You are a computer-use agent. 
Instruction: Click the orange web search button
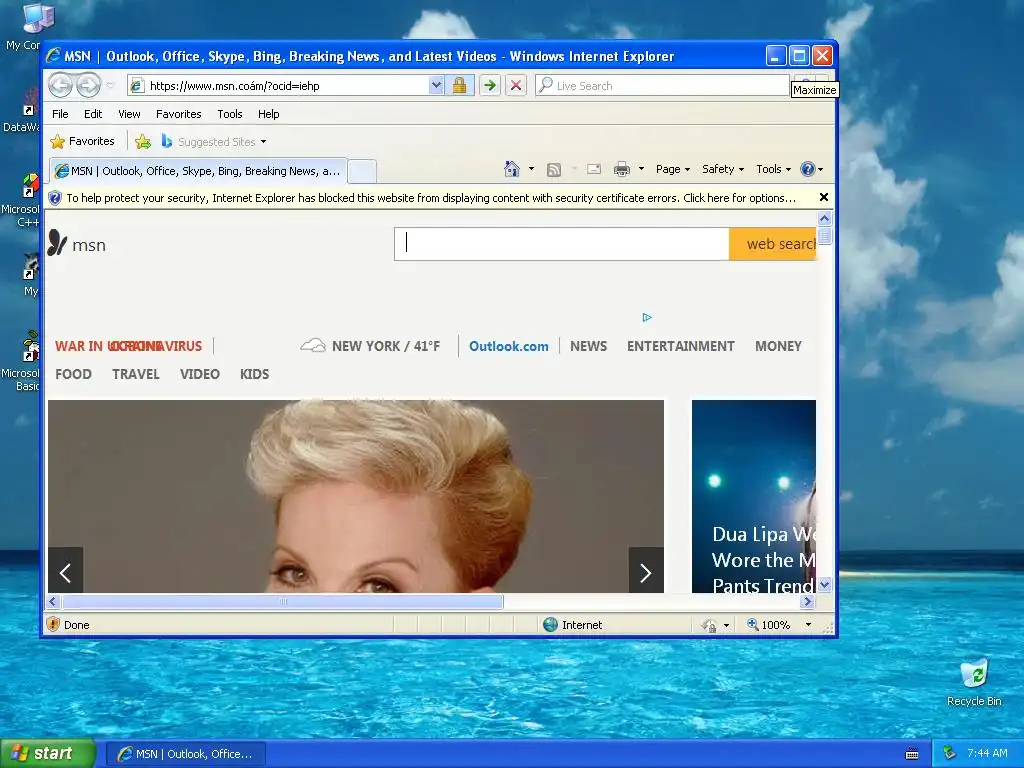click(773, 244)
